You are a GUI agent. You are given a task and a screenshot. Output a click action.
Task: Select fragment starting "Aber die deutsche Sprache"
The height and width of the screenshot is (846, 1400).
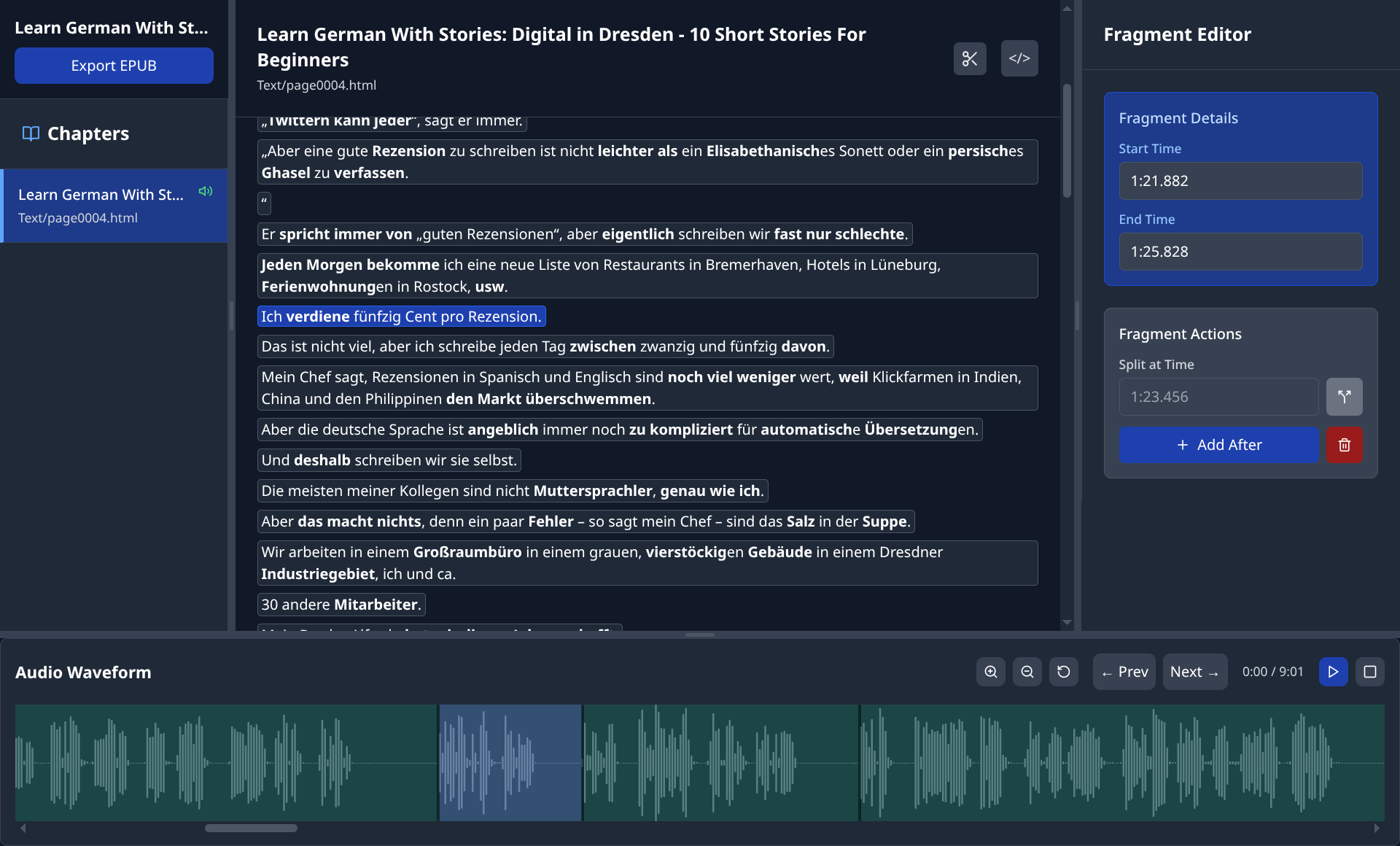pos(620,430)
